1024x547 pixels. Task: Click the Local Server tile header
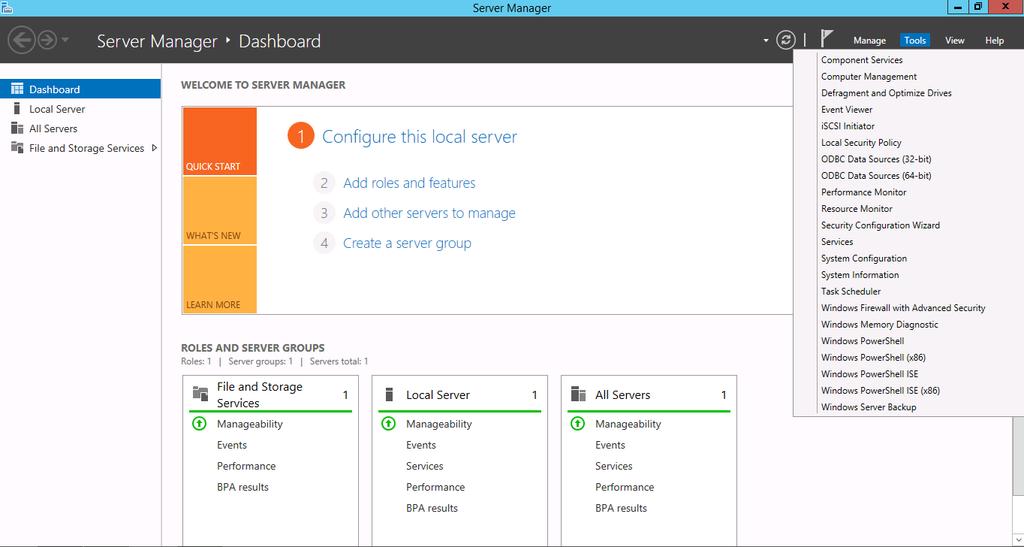(x=460, y=394)
